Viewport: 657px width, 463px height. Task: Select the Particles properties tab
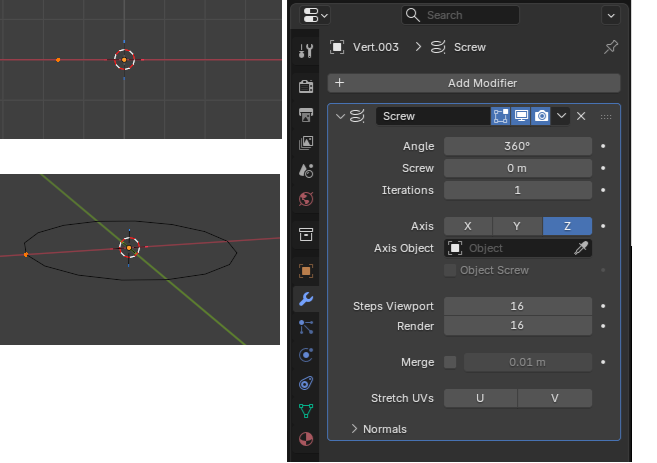click(x=307, y=326)
